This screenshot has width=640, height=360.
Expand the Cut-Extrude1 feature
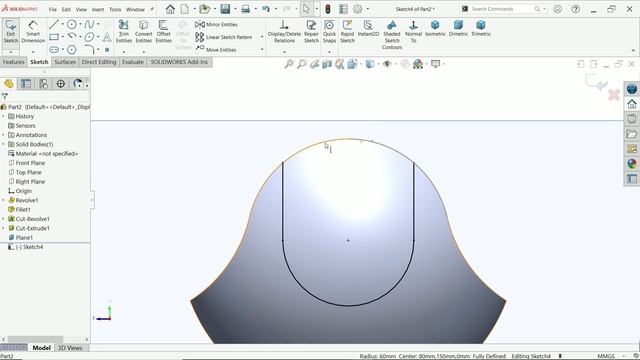[x=3, y=229]
